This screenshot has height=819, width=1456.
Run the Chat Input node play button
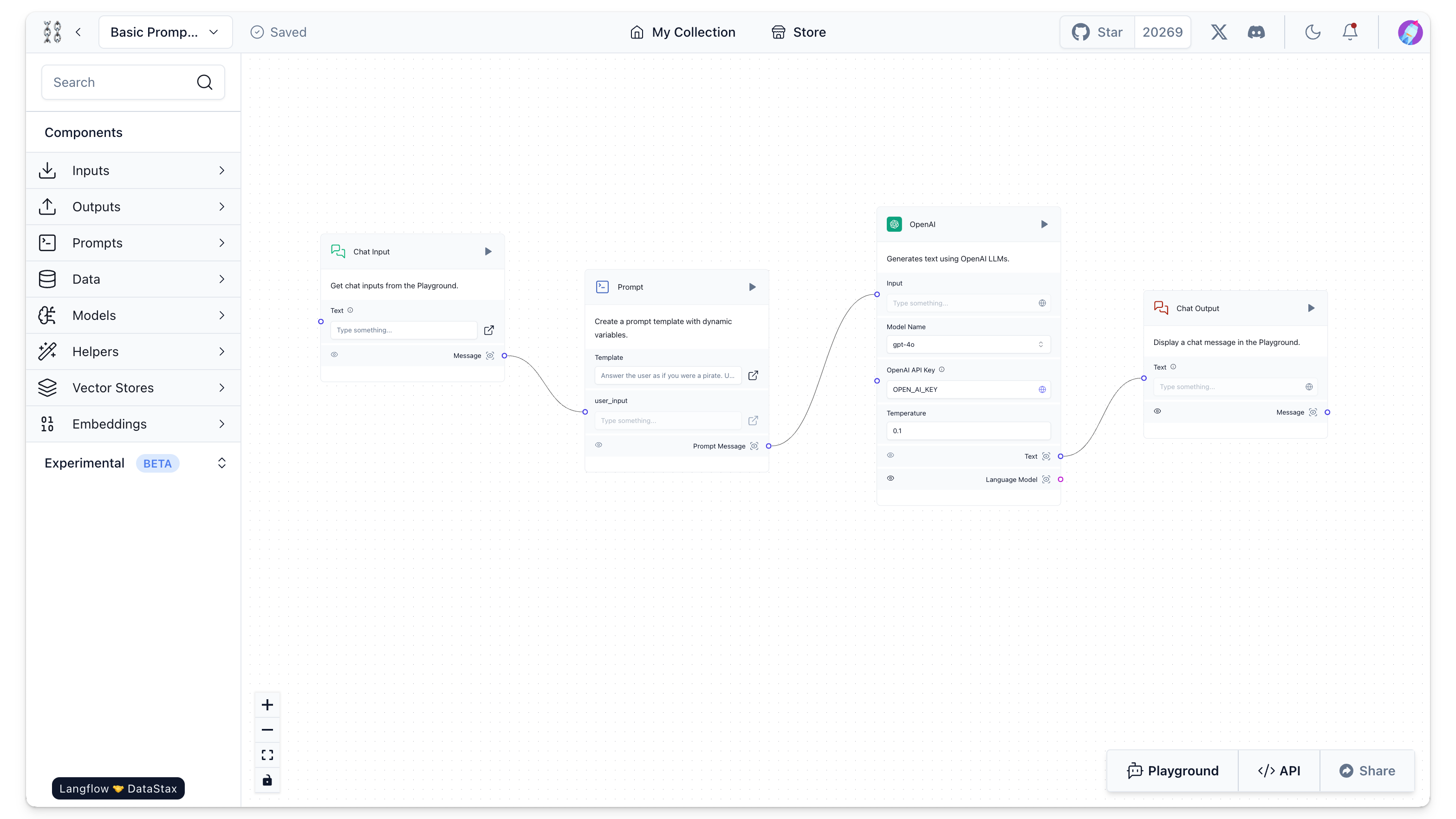click(488, 252)
